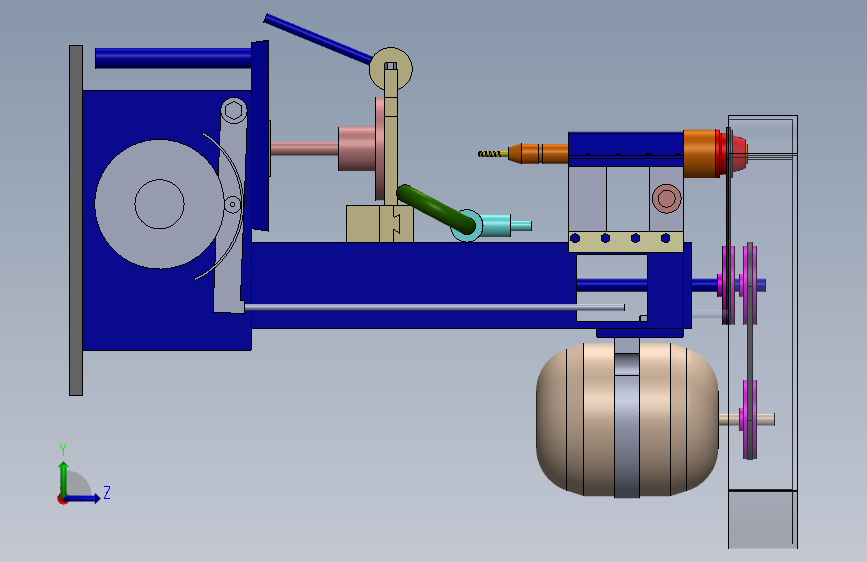The image size is (867, 562).
Task: Select the dark gray vertical back plate
Action: [76, 220]
